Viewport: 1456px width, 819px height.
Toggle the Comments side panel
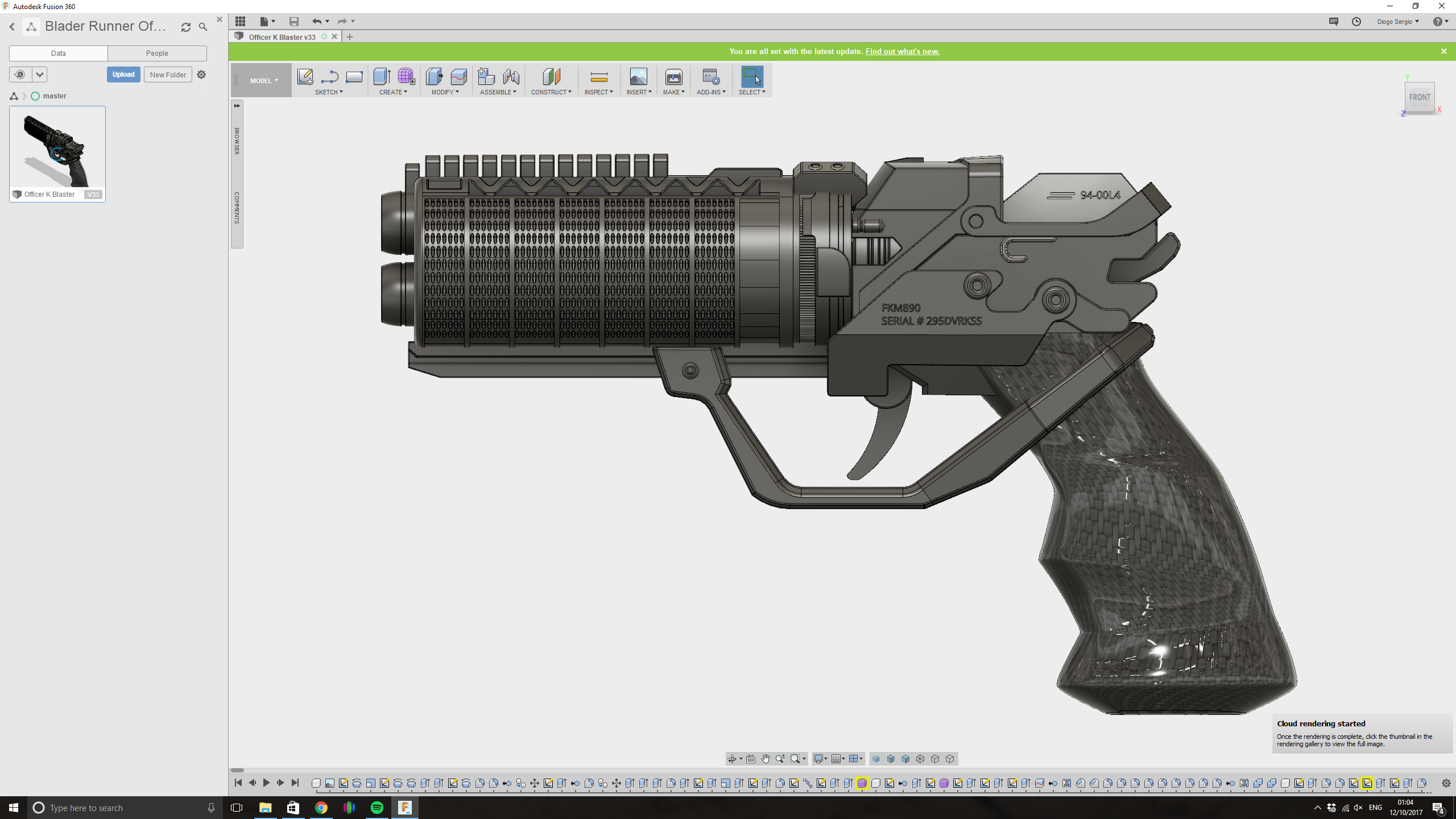point(237,208)
